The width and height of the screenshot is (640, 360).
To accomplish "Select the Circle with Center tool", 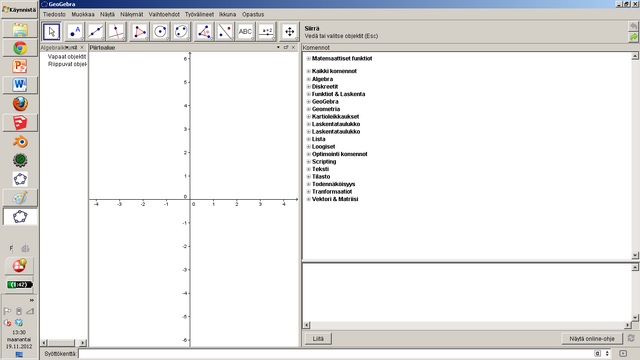I will [x=160, y=32].
